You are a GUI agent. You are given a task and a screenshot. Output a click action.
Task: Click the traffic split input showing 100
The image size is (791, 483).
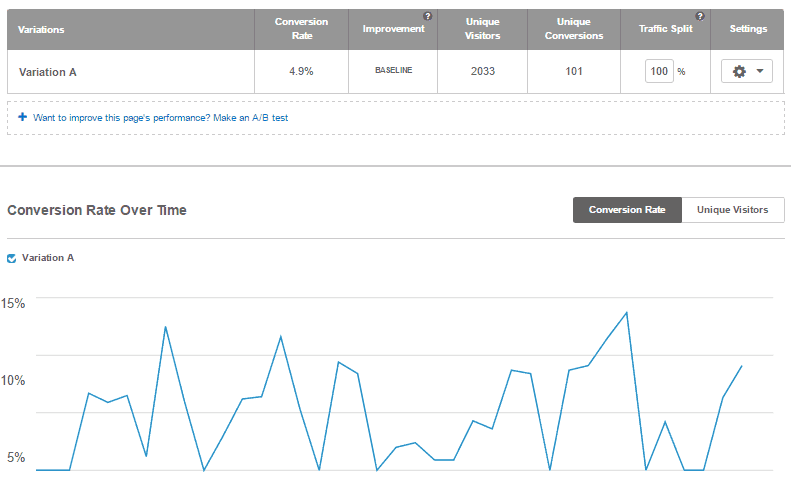point(659,71)
